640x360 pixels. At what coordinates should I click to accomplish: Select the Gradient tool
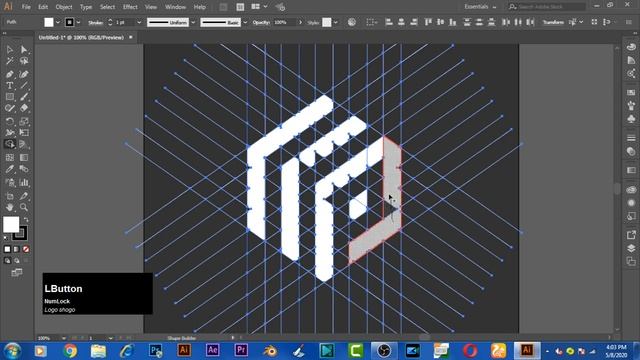tap(24, 158)
